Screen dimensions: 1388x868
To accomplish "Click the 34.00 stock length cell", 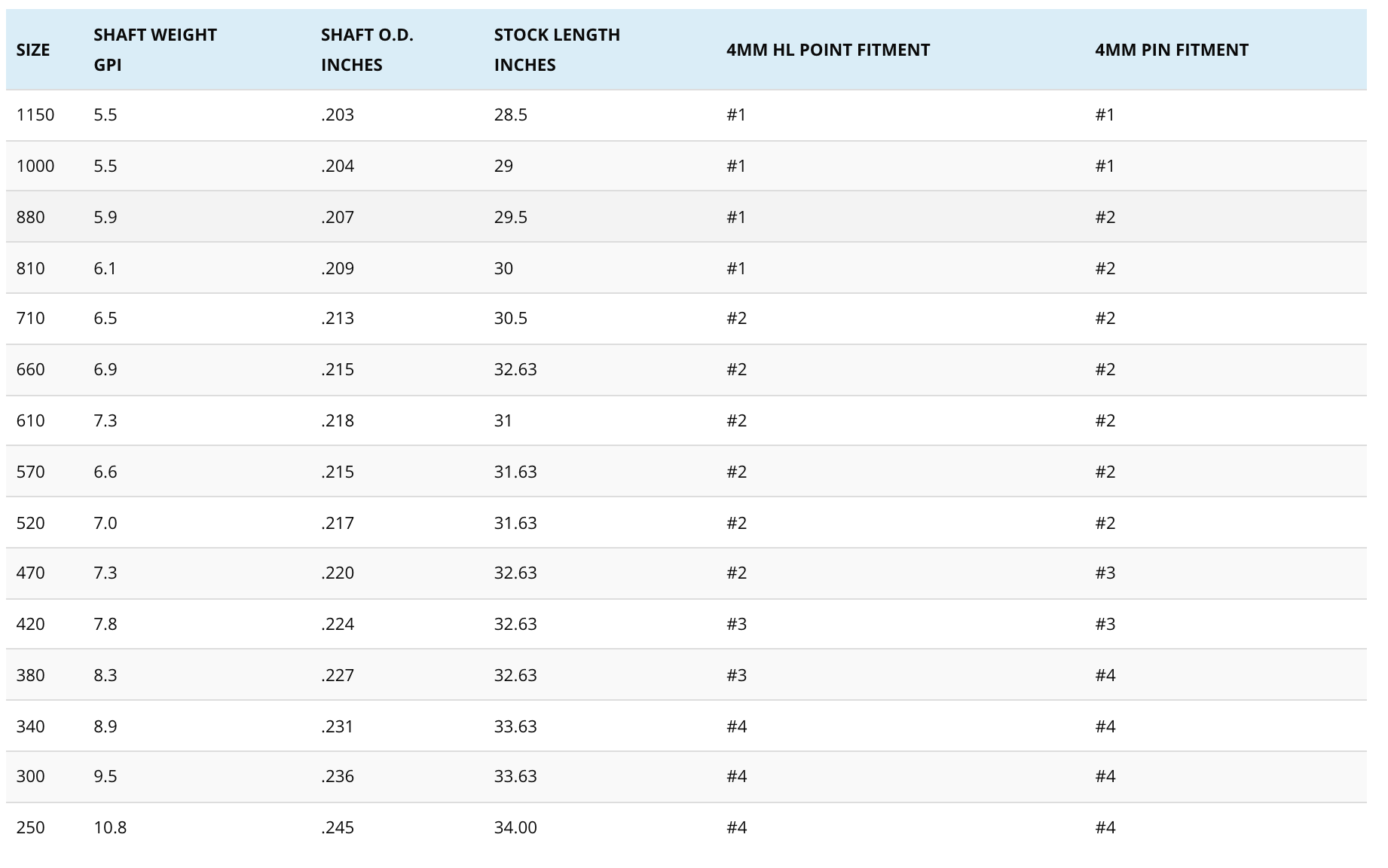I will coord(515,827).
